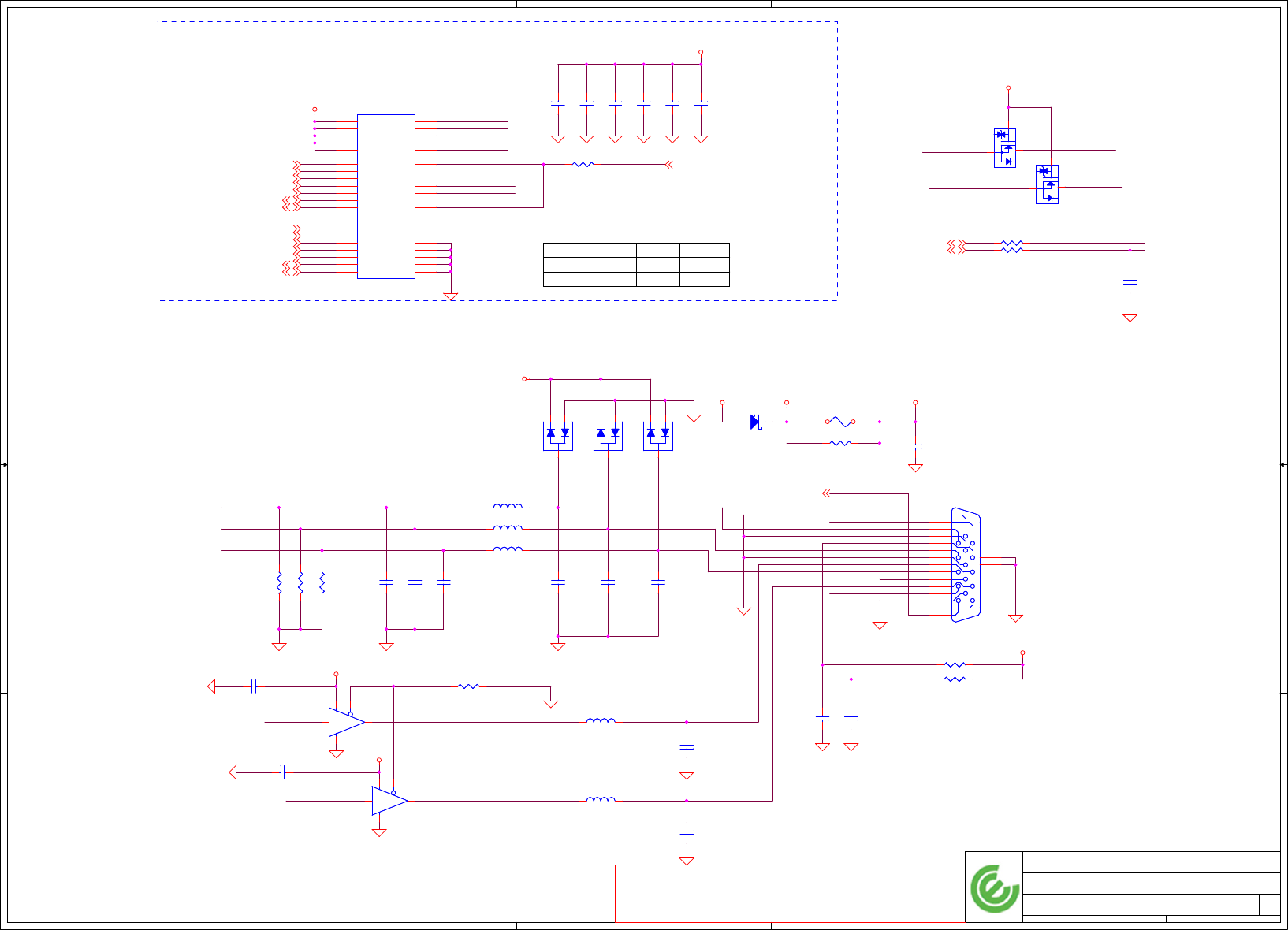Select the large rectangular IC symbol
This screenshot has height=930, width=1288.
tap(386, 196)
